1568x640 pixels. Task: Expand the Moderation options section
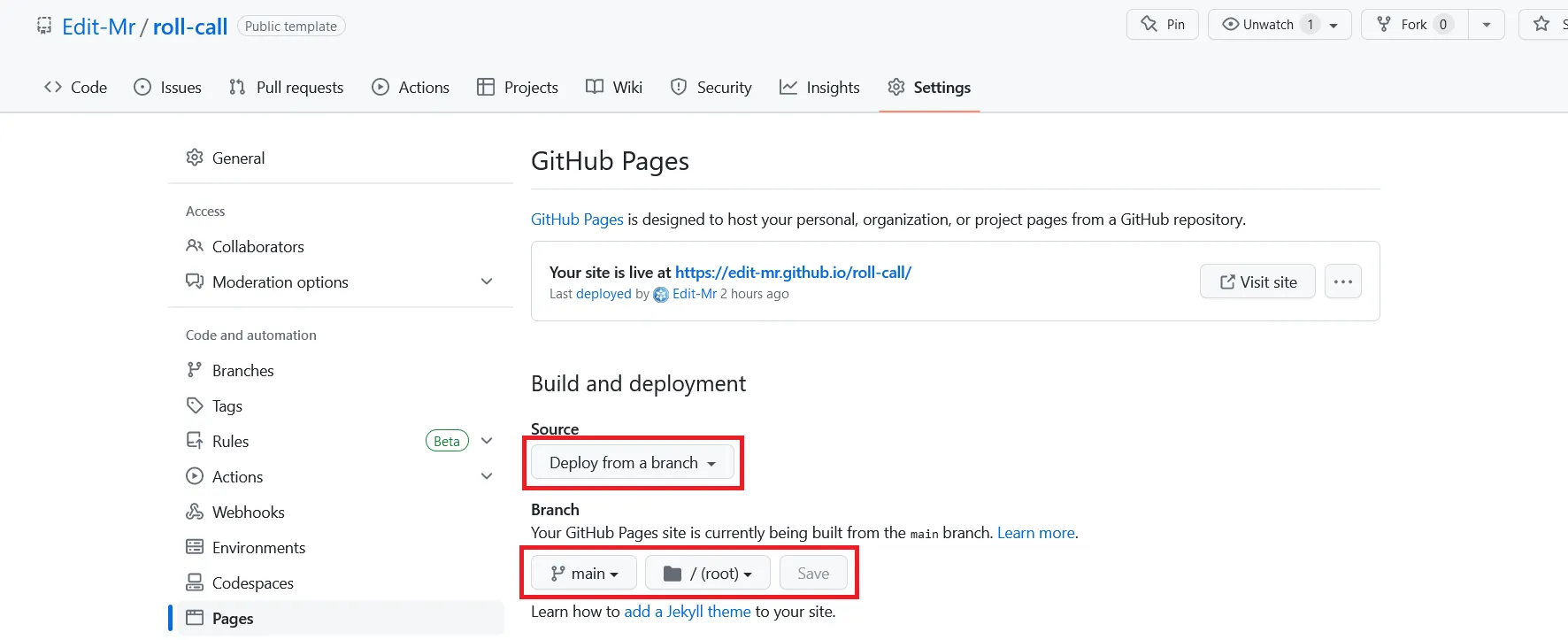pyautogui.click(x=487, y=281)
